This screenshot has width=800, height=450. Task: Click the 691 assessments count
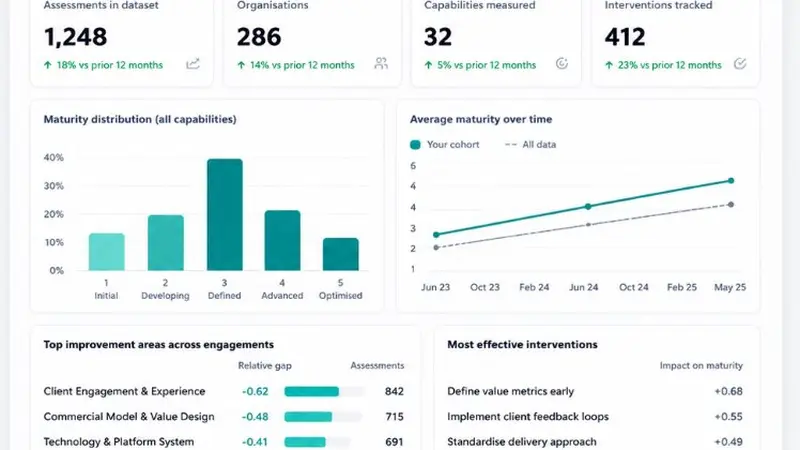[394, 442]
